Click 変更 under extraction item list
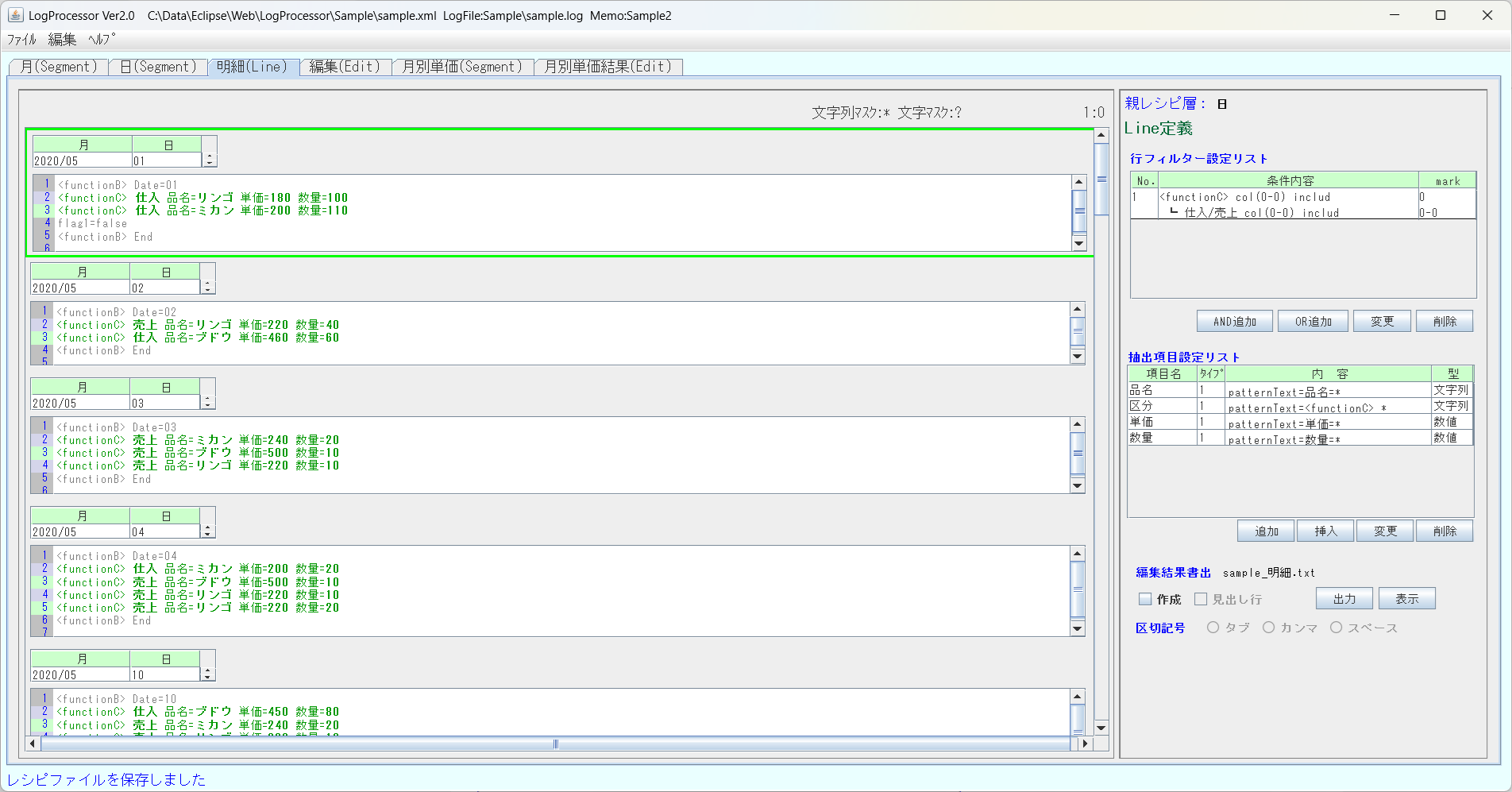 click(1385, 531)
